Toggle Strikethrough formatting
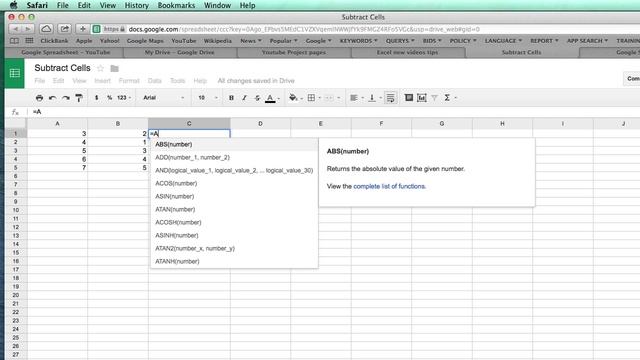640x360 pixels. [x=257, y=98]
